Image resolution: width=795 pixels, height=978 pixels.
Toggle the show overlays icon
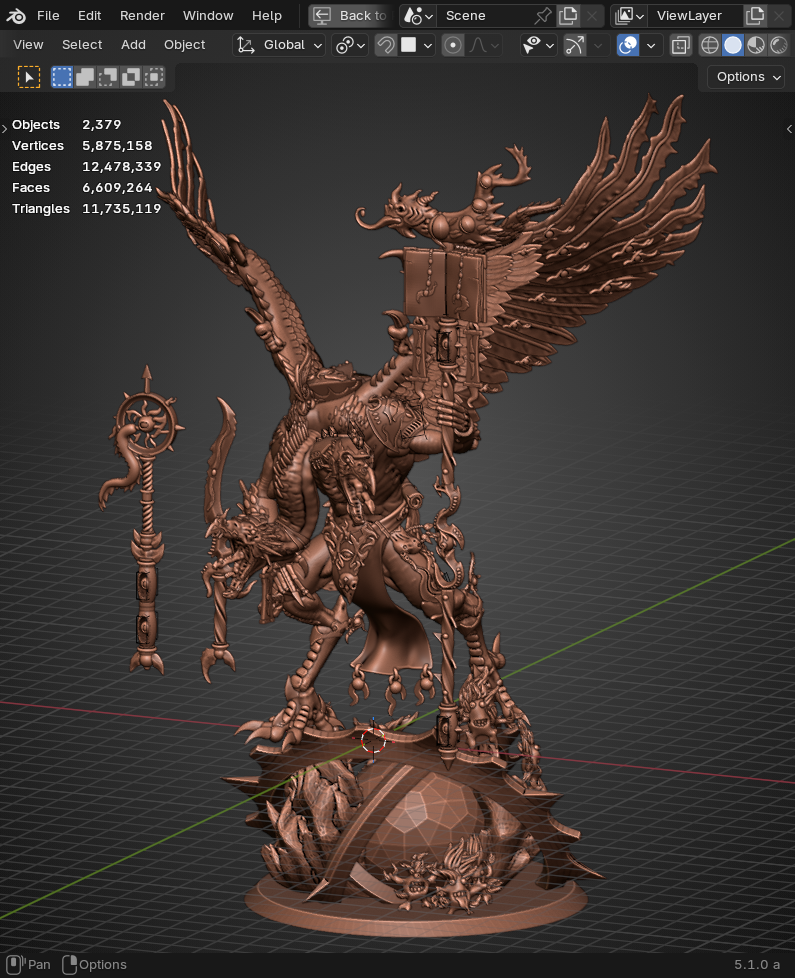point(628,45)
